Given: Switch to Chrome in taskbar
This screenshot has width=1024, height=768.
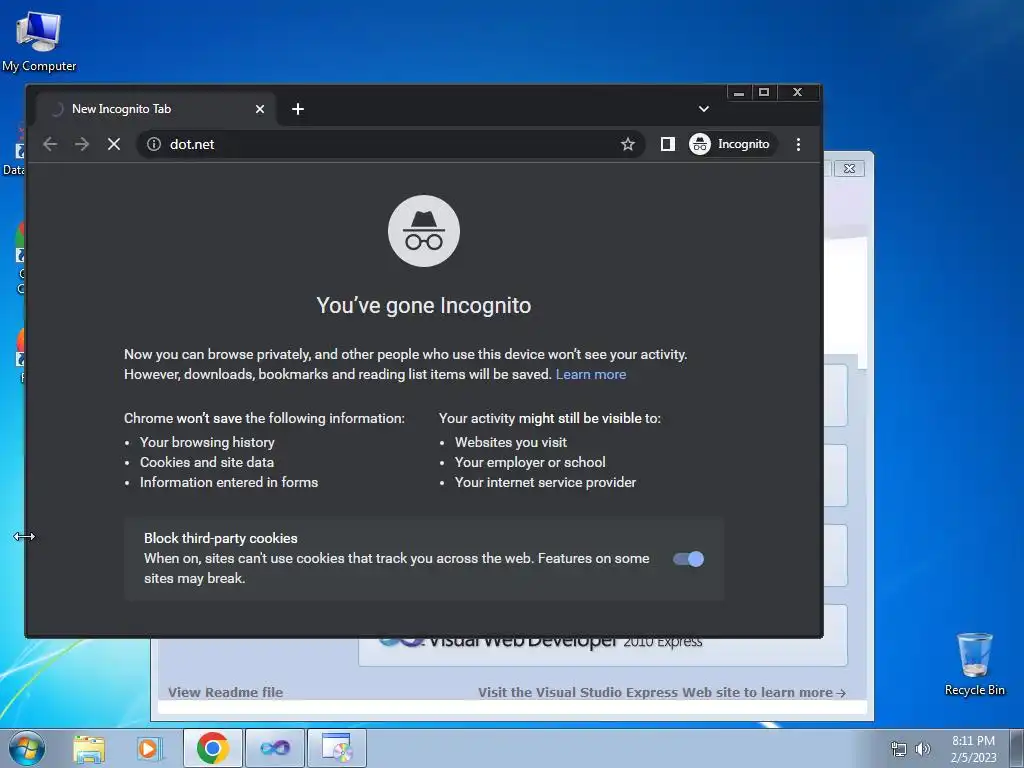Looking at the screenshot, I should click(213, 748).
